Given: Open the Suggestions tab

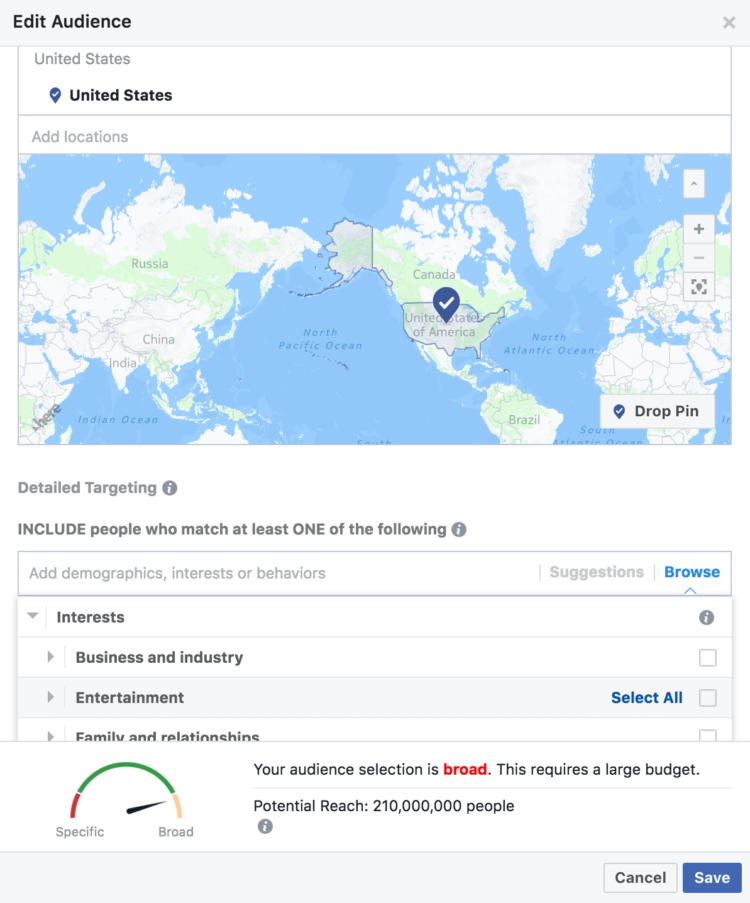Looking at the screenshot, I should [596, 572].
